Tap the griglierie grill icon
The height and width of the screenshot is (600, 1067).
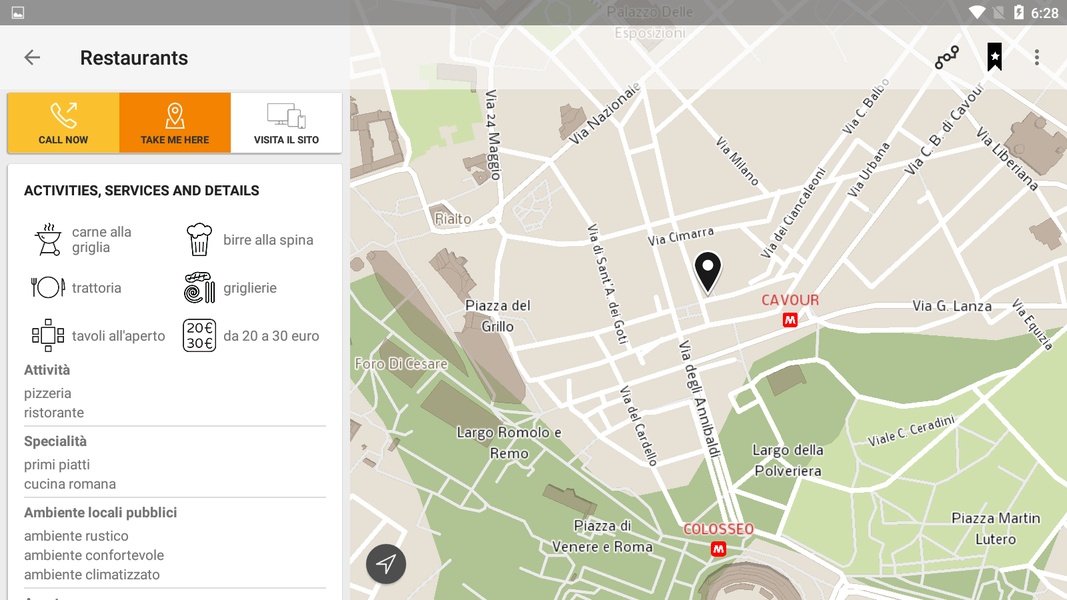199,288
